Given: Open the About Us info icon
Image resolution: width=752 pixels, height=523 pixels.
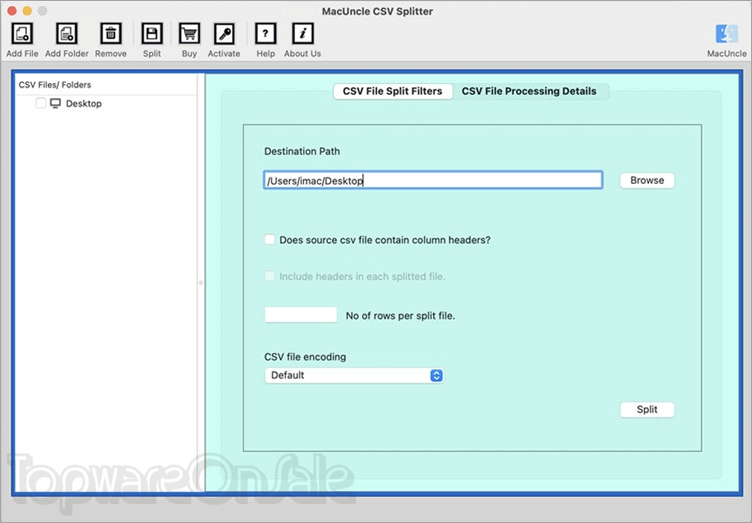Looking at the screenshot, I should point(303,34).
